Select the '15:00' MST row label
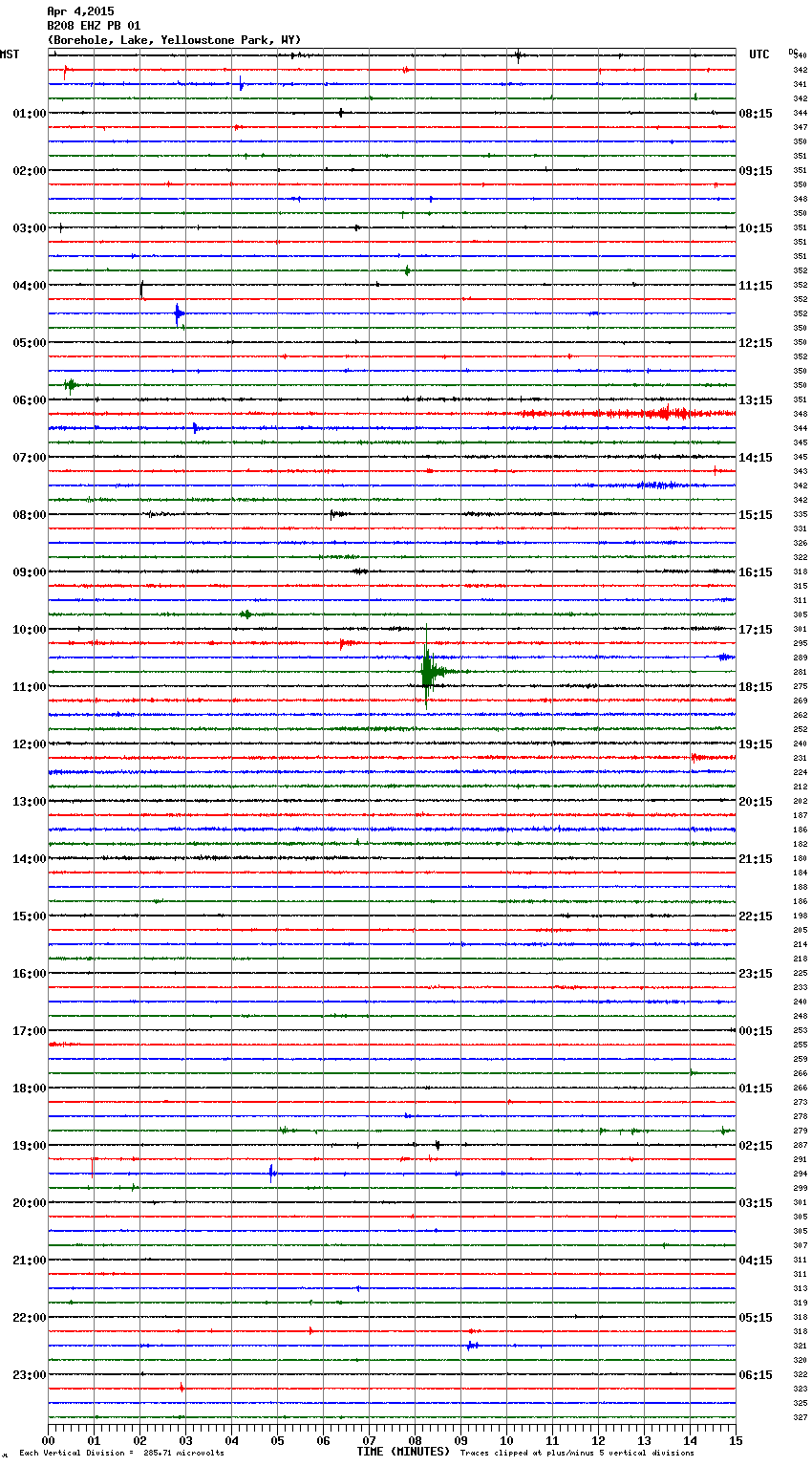The height and width of the screenshot is (1466, 812). [x=30, y=916]
